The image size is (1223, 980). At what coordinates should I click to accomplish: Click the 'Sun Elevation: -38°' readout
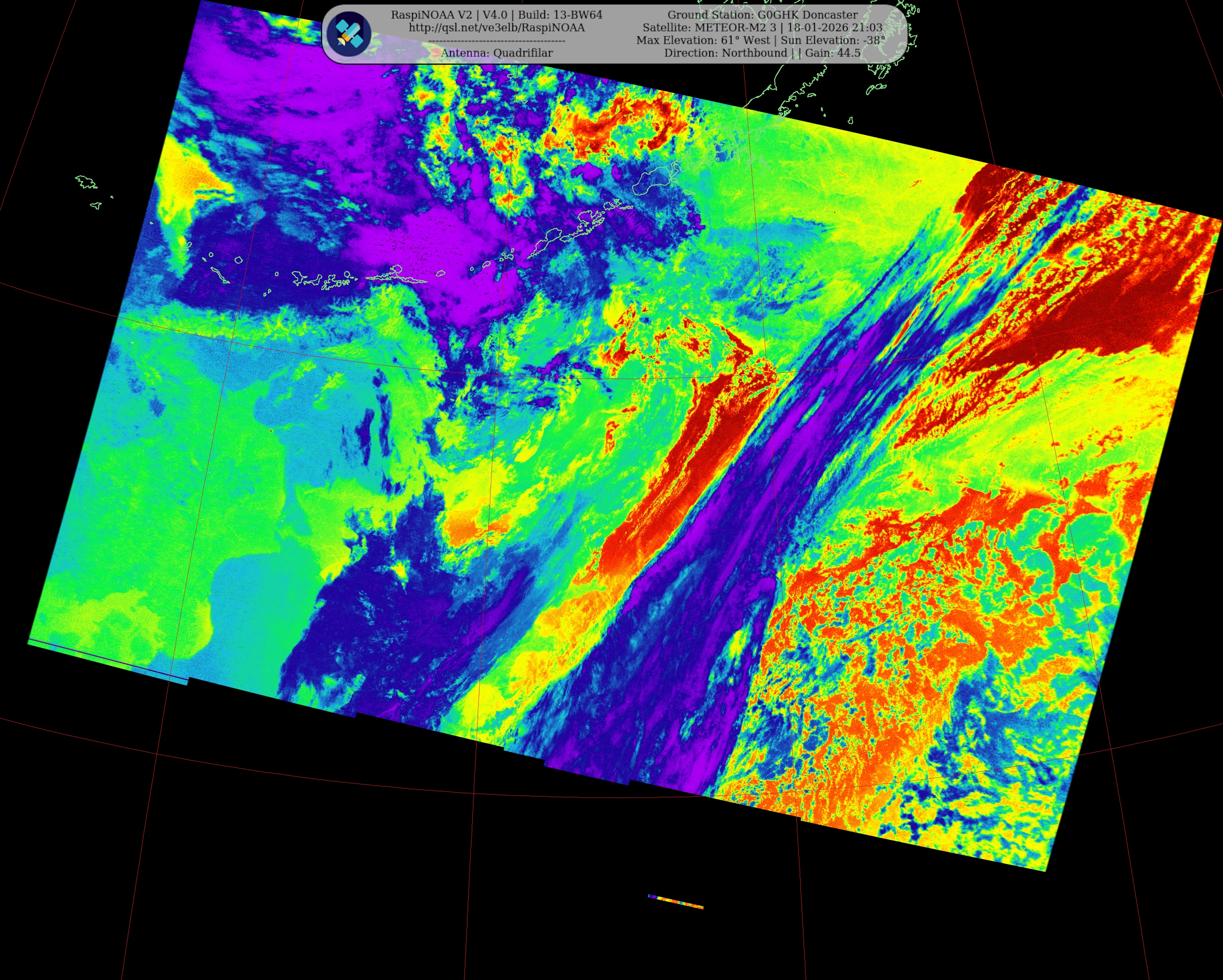(x=833, y=40)
